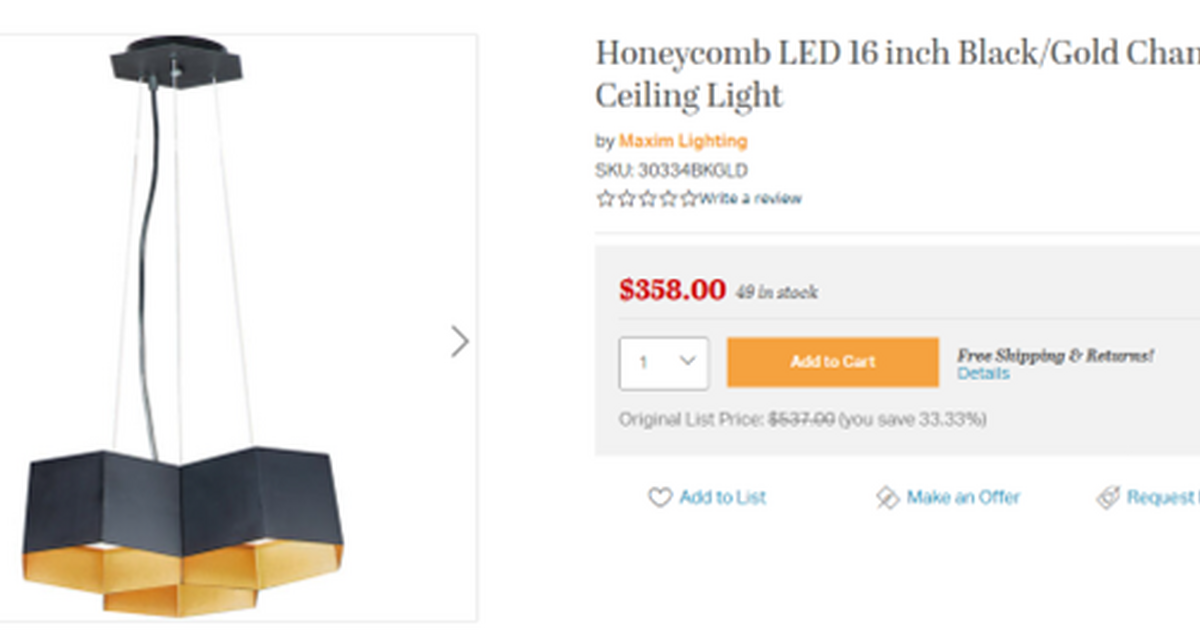Viewport: 1200px width, 630px height.
Task: Click the fourth rating star
Action: point(669,198)
